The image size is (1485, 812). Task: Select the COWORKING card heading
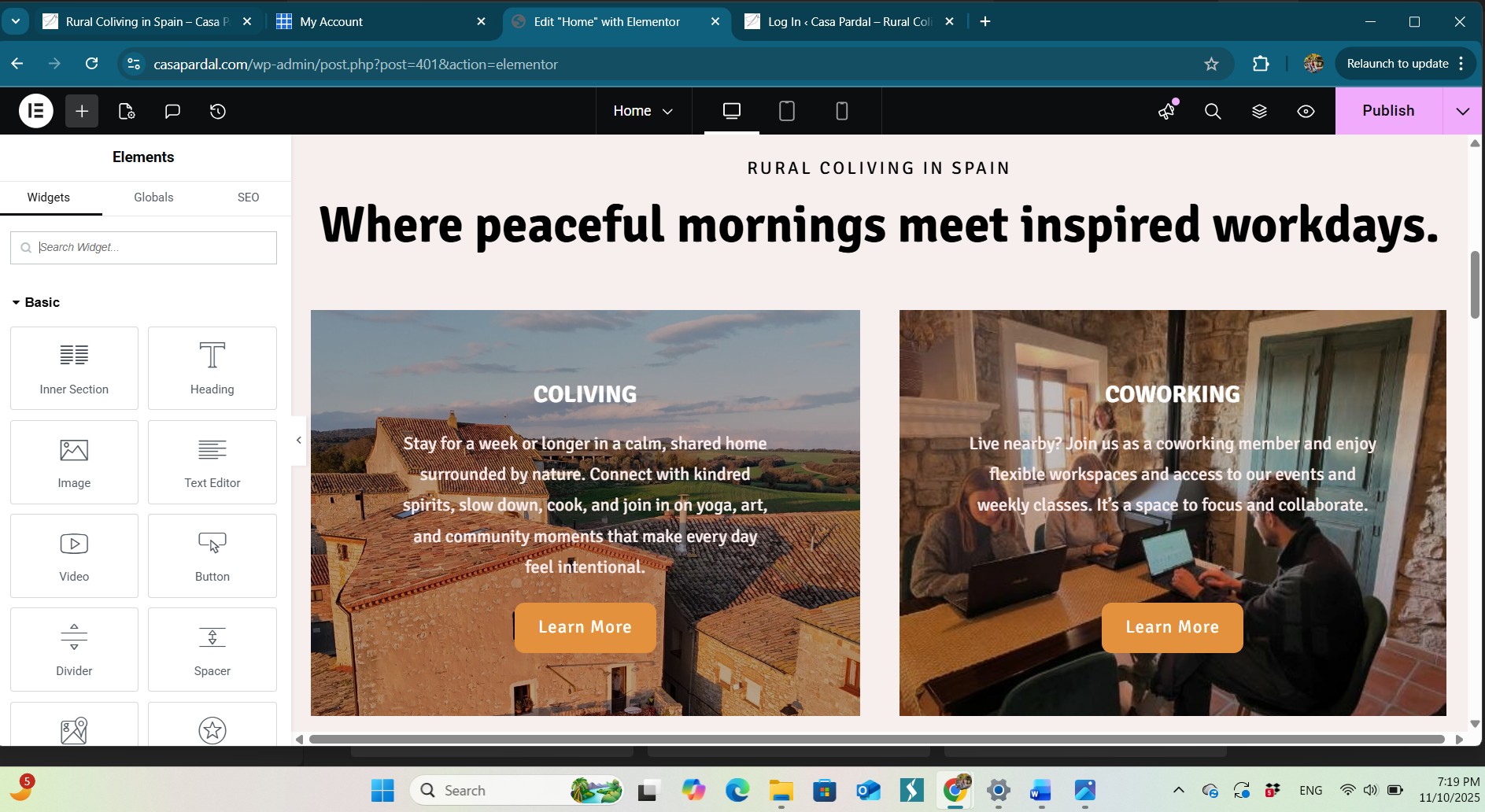point(1172,394)
